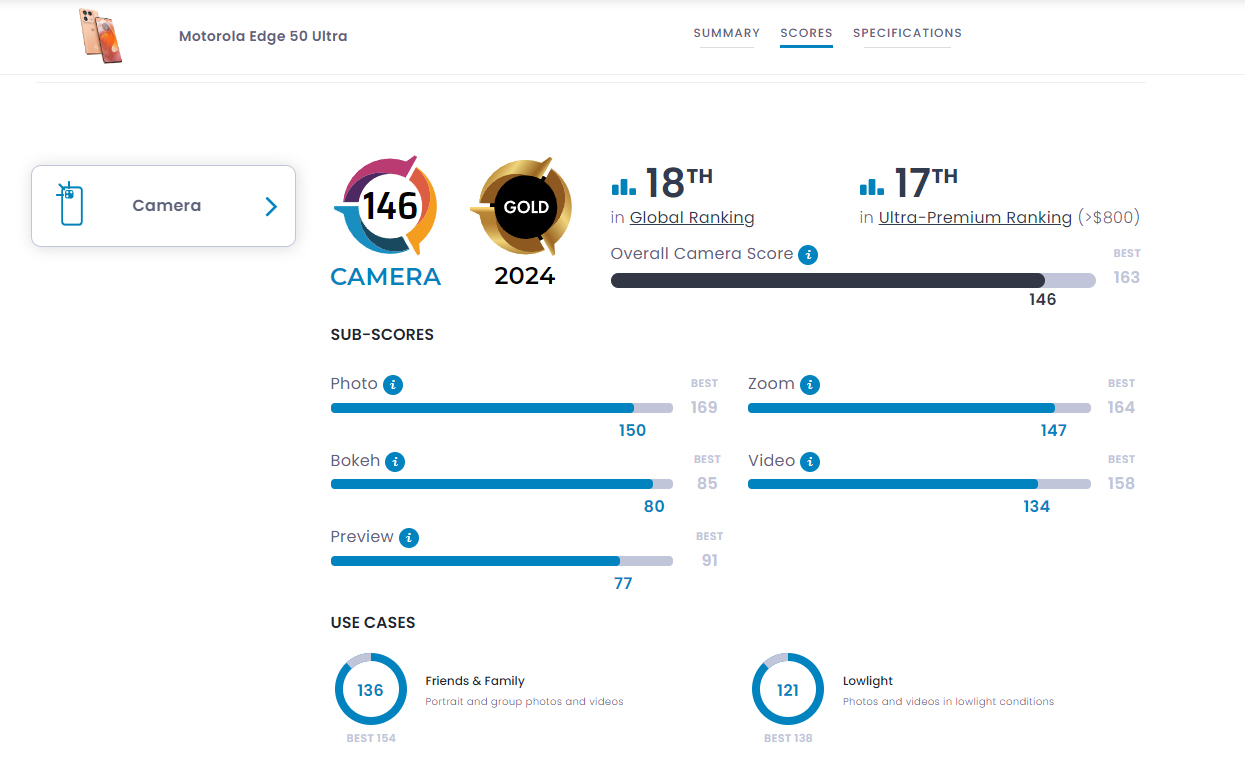
Task: Click the Friends & Family 136 score ring
Action: click(370, 689)
